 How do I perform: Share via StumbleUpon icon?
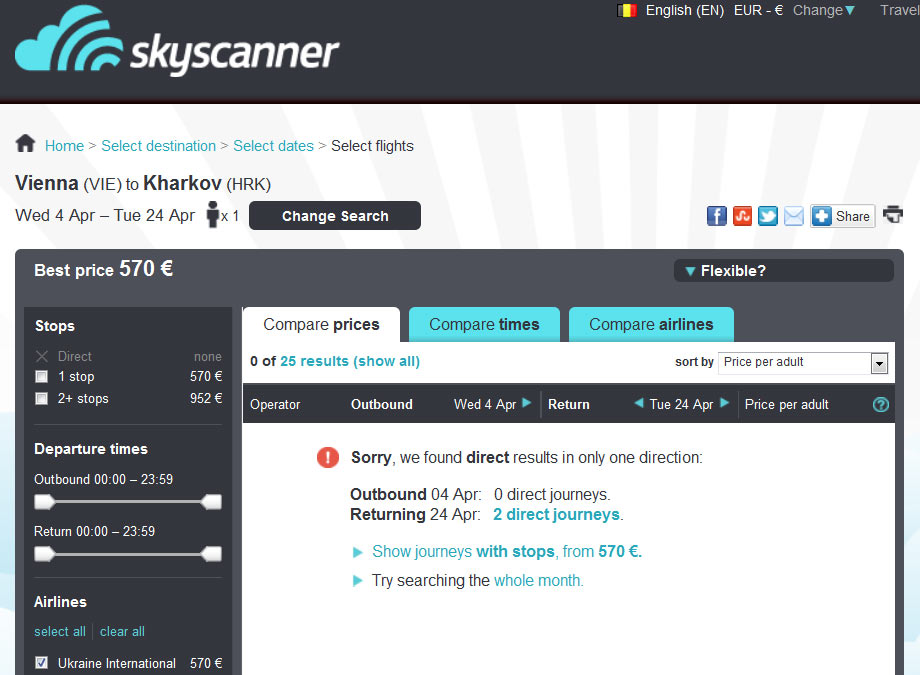[742, 216]
